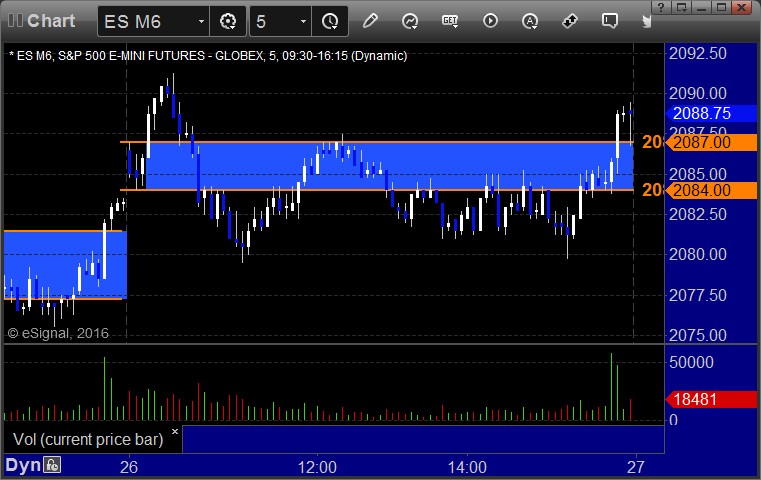Click date label 26 on time axis

pos(129,467)
